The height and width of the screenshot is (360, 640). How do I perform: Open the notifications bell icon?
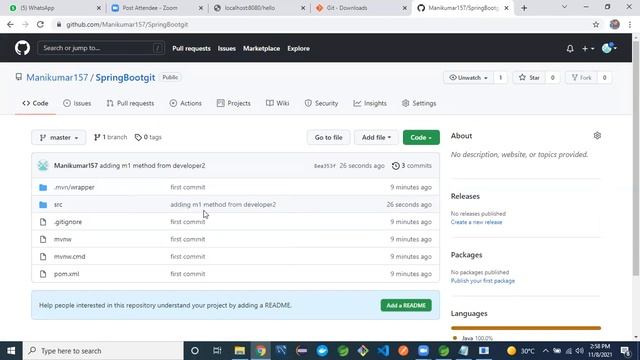(x=570, y=49)
